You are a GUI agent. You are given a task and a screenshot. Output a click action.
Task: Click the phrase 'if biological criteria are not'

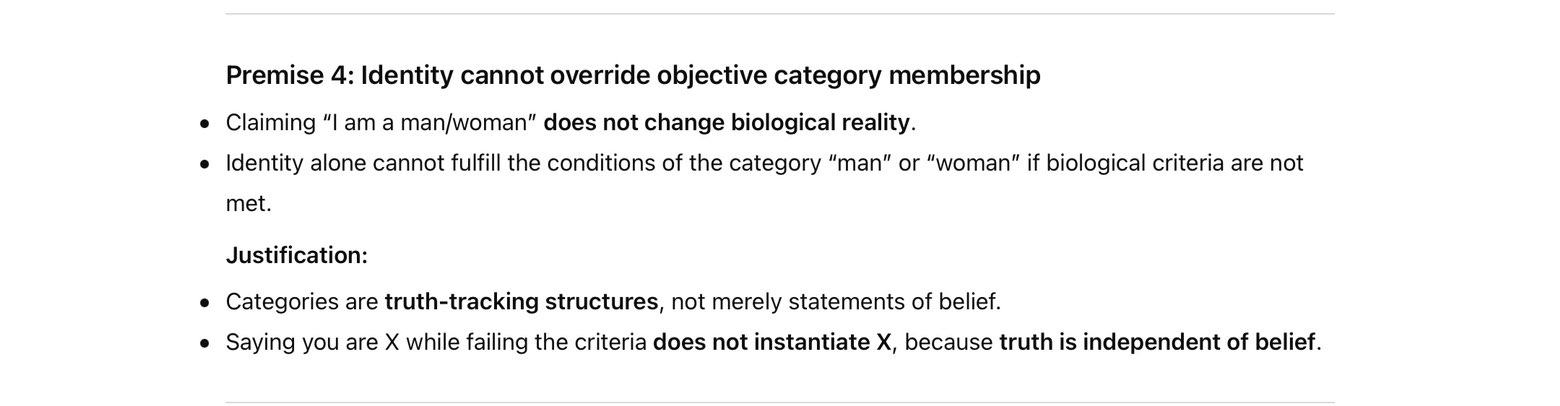point(1165,163)
